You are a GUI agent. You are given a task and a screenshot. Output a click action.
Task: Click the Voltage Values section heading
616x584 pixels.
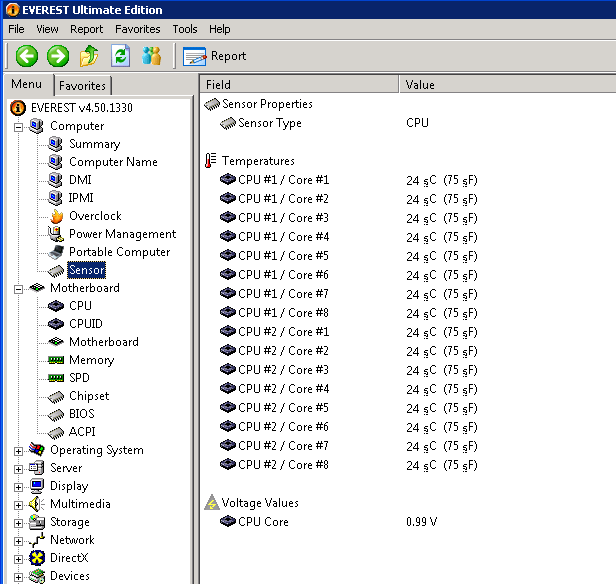[260, 503]
